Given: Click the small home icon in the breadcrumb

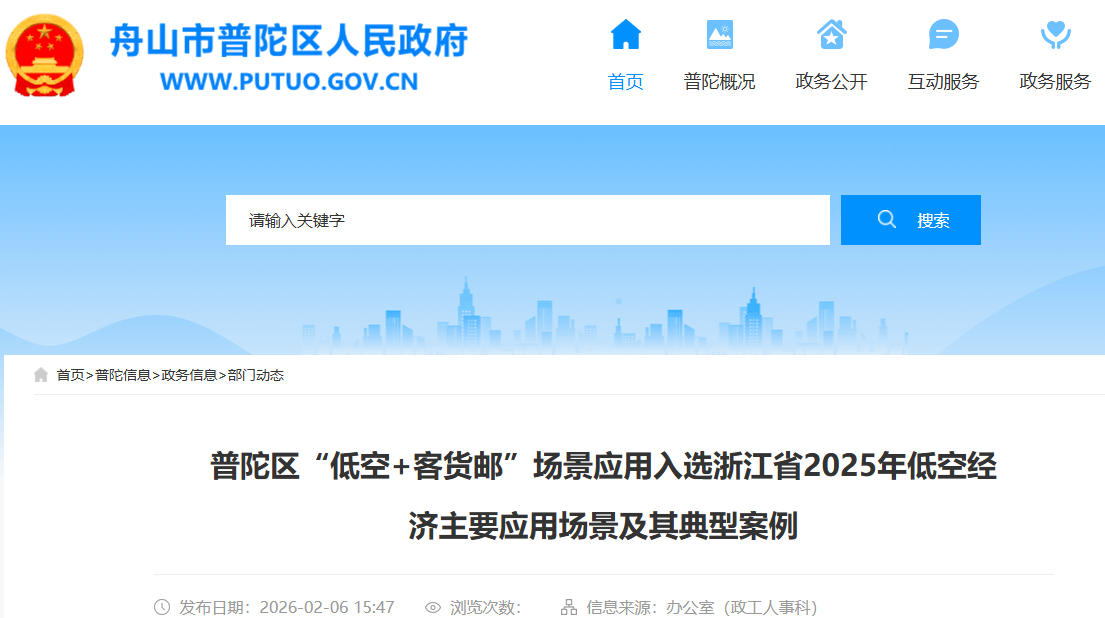Looking at the screenshot, I should (x=41, y=374).
